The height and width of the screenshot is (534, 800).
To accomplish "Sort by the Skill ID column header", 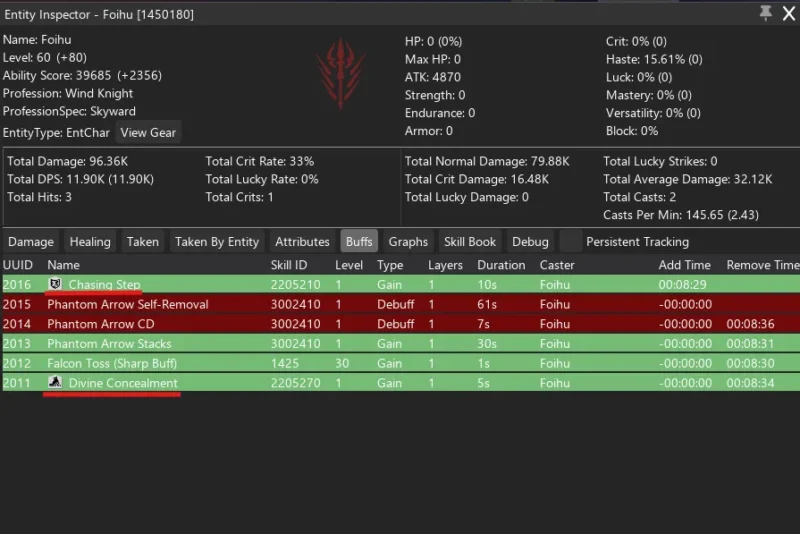I will click(x=289, y=265).
